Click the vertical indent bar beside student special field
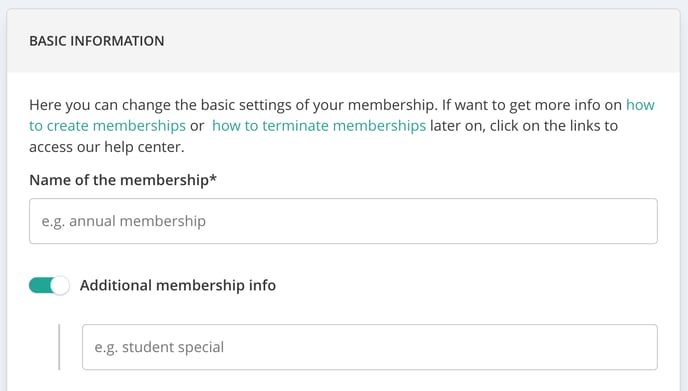Viewport: 688px width, 391px height. coord(59,347)
